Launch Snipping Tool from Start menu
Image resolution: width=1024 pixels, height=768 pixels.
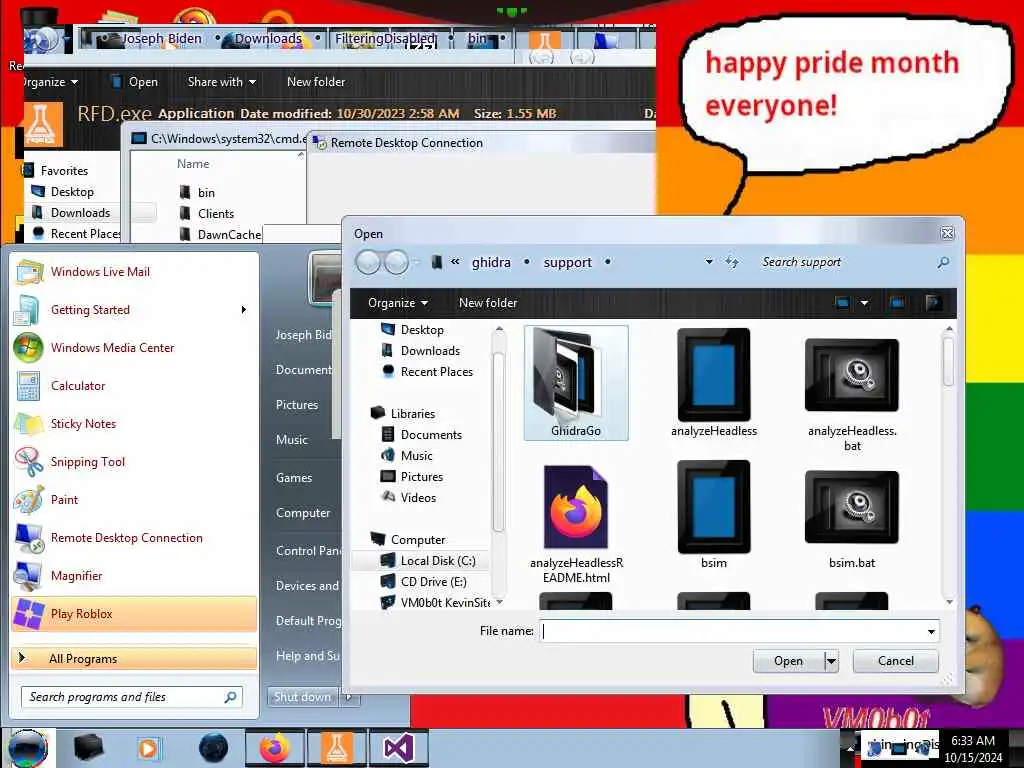pos(134,462)
